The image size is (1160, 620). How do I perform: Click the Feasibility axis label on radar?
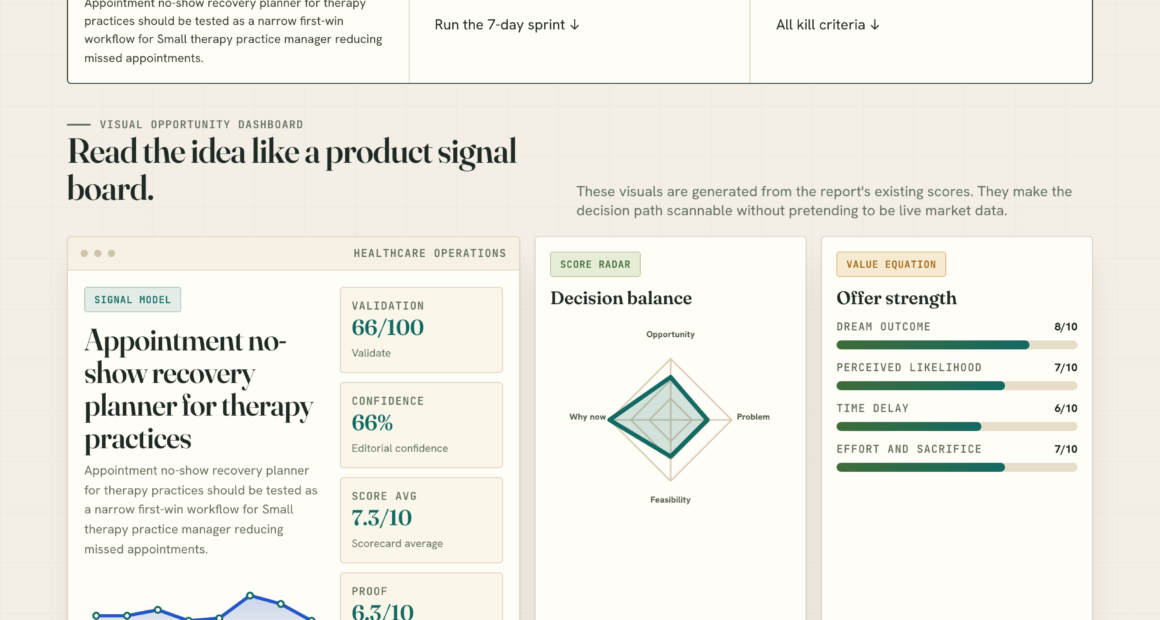(x=670, y=500)
